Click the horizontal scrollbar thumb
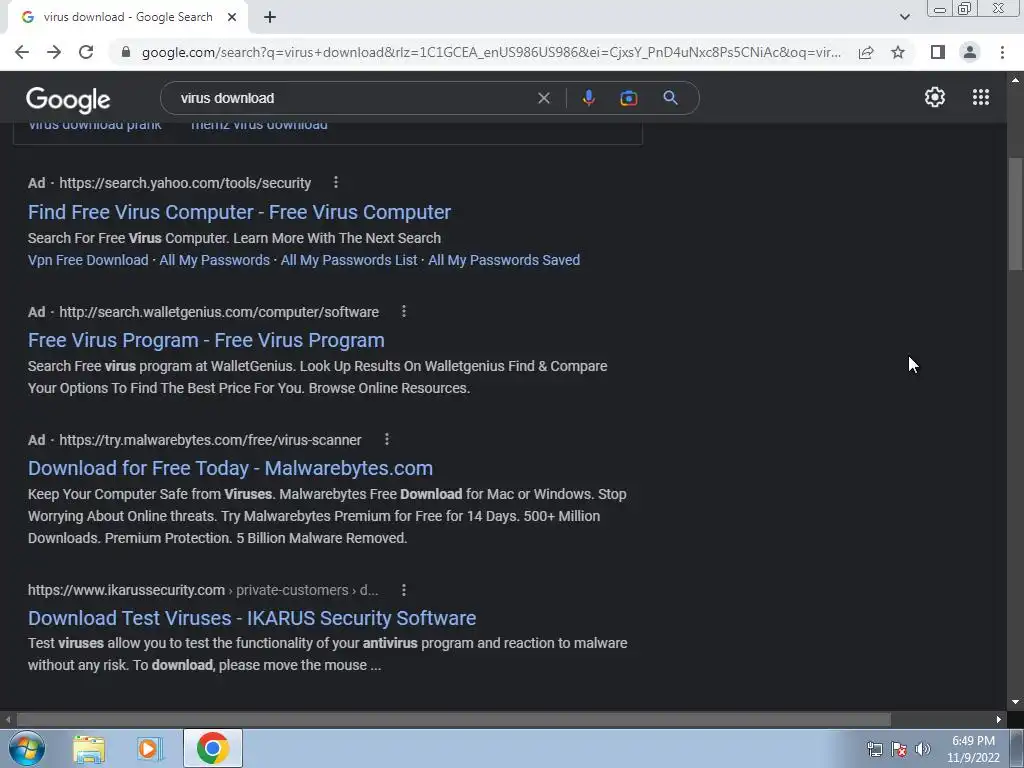Viewport: 1024px width, 768px height. [454, 720]
